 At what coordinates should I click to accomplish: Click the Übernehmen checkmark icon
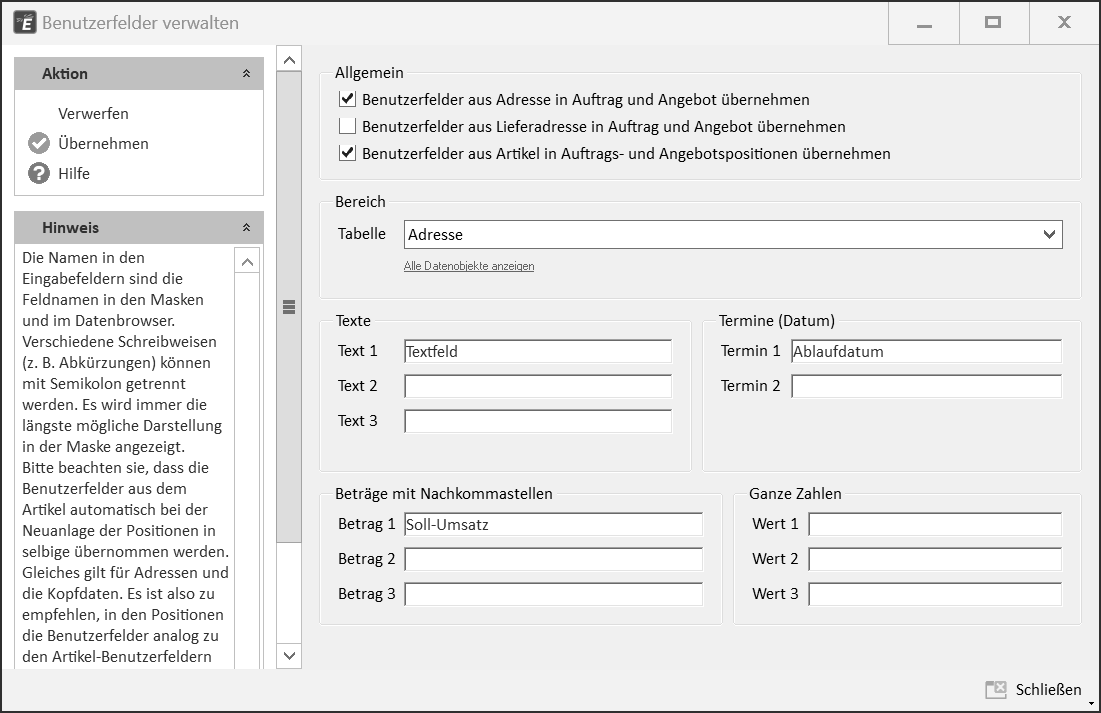click(x=39, y=144)
